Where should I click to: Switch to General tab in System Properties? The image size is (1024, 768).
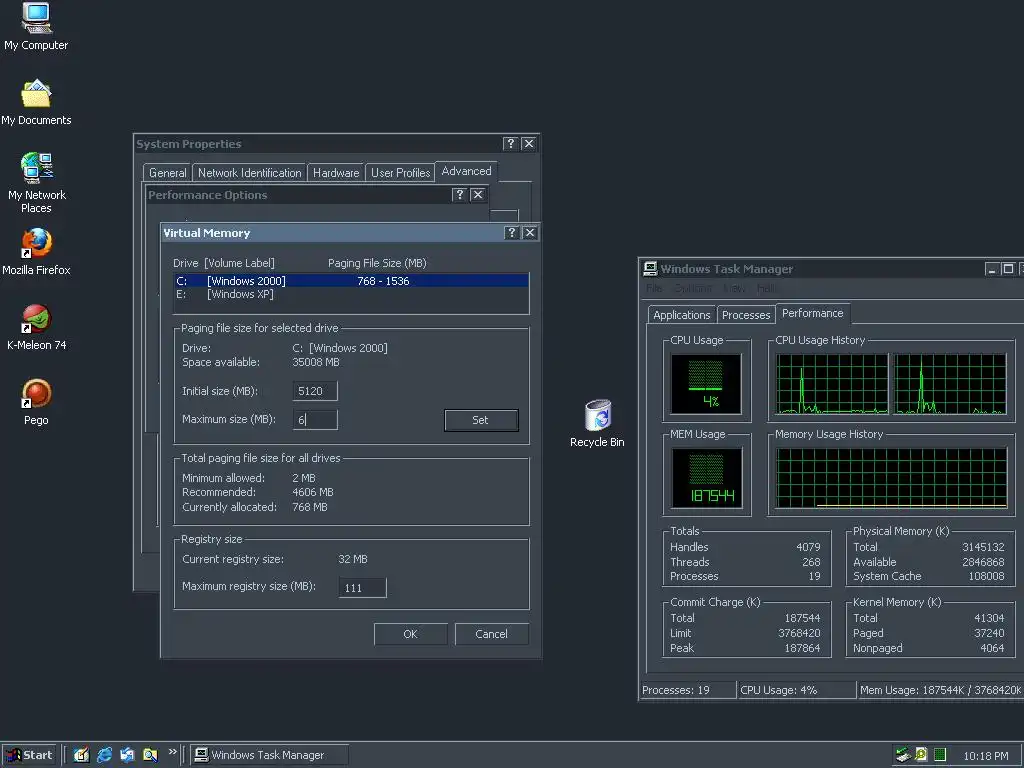click(167, 172)
